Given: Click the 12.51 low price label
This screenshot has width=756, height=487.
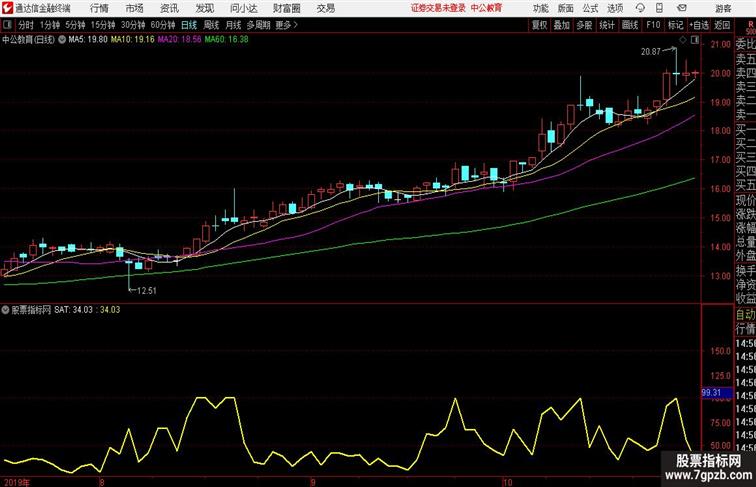Looking at the screenshot, I should coord(147,291).
